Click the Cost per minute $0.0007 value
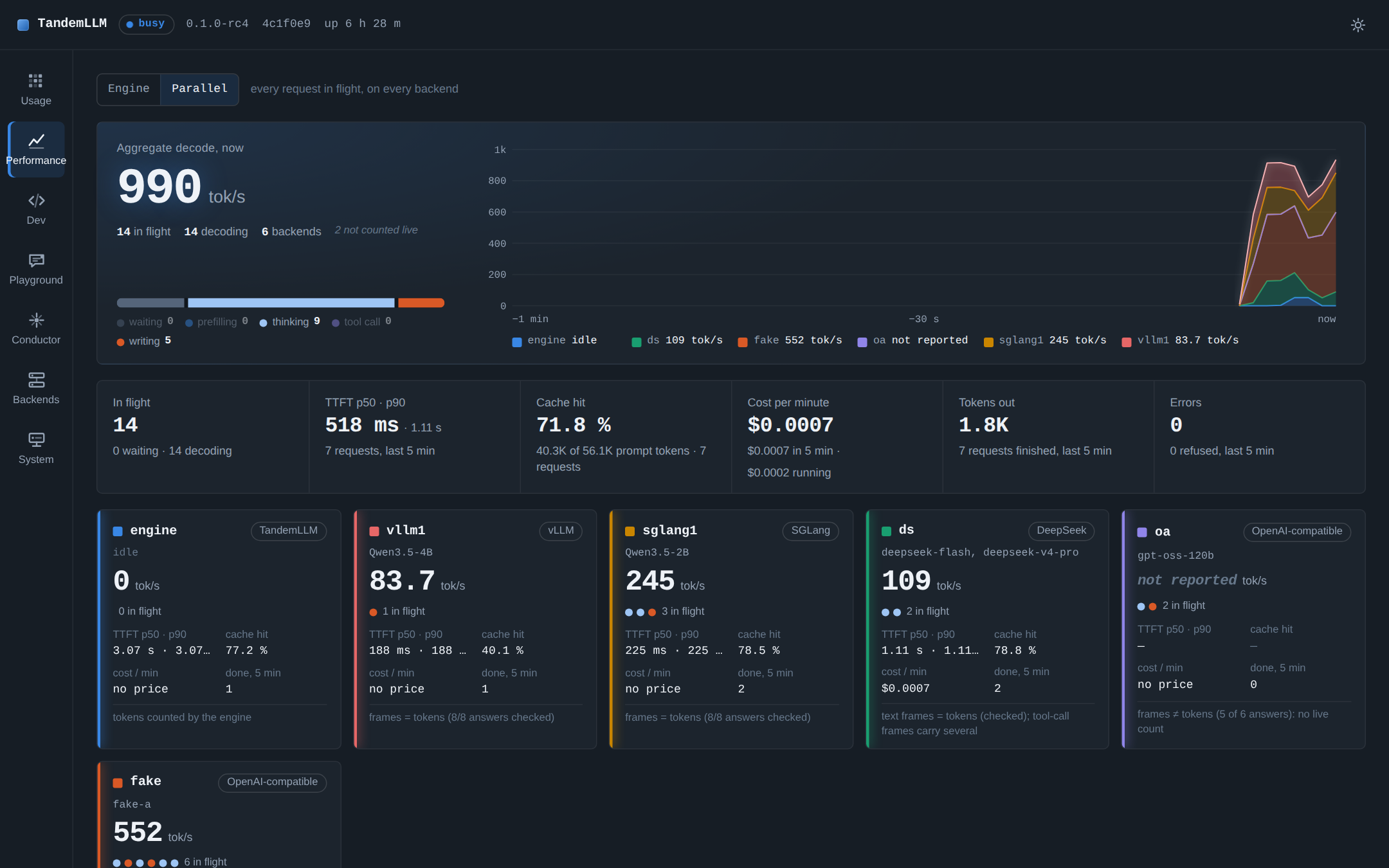 [790, 425]
